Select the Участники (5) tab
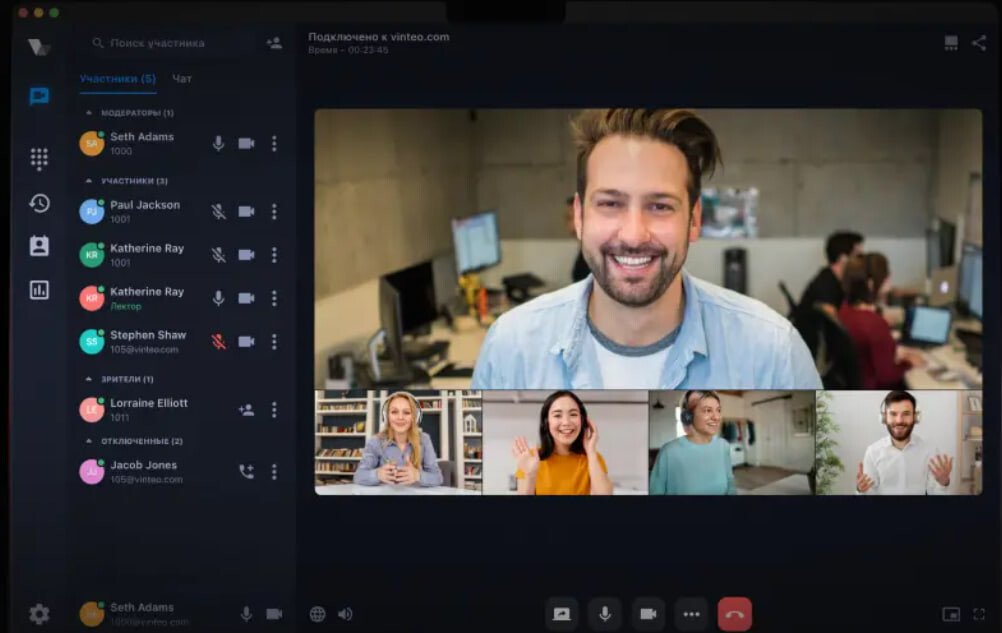This screenshot has width=1002, height=633. tap(117, 78)
